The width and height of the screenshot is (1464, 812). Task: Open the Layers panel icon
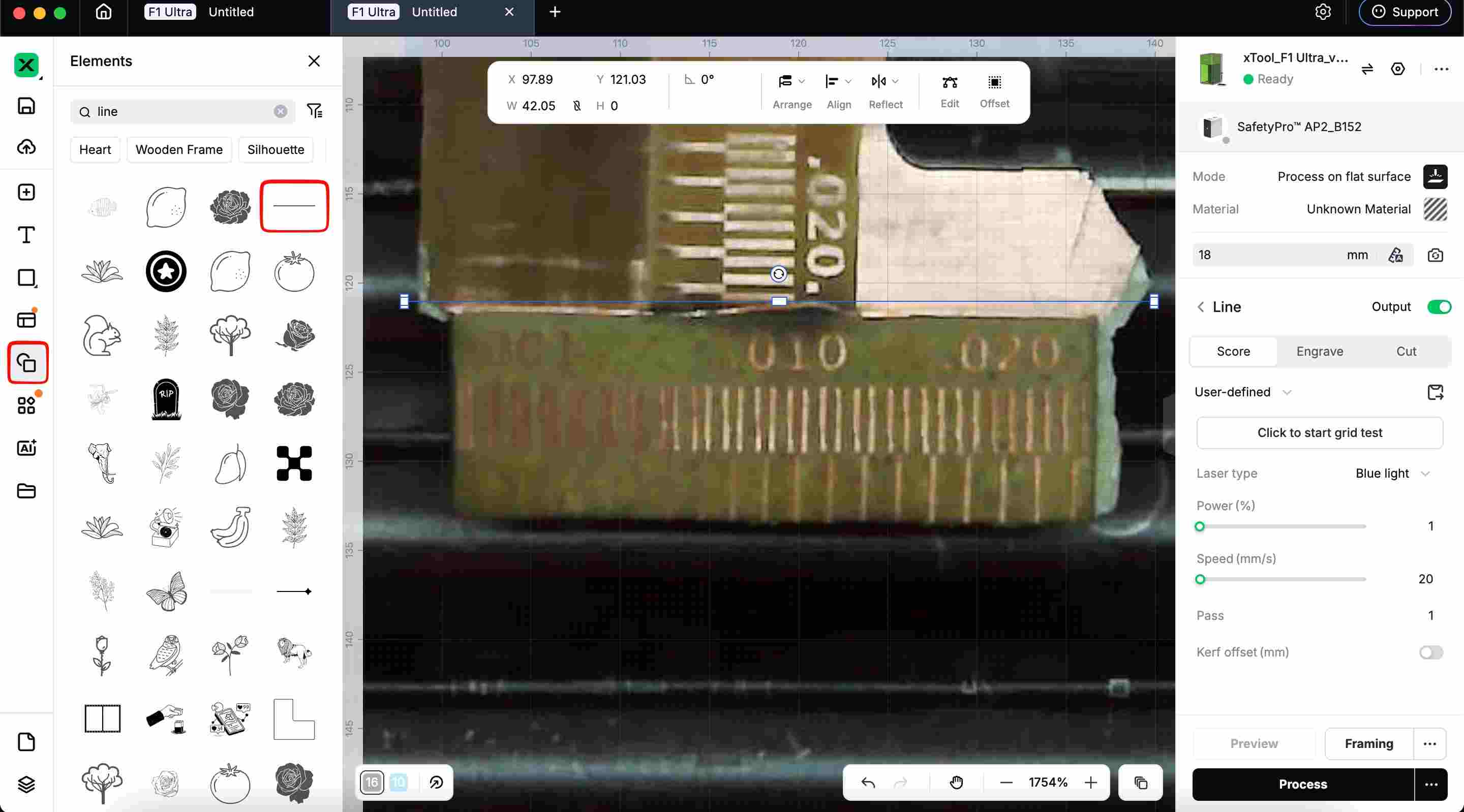[x=26, y=785]
